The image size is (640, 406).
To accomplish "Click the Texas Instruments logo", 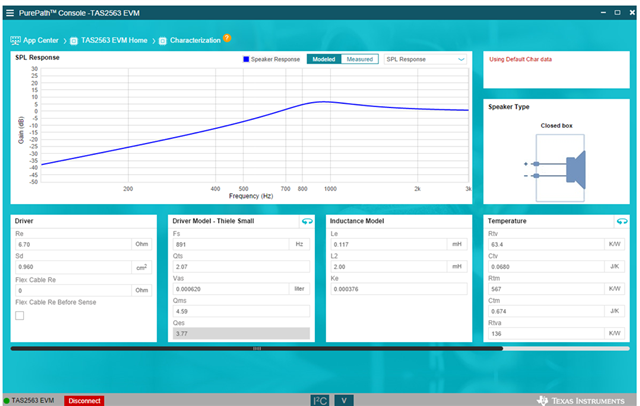I will click(x=581, y=401).
